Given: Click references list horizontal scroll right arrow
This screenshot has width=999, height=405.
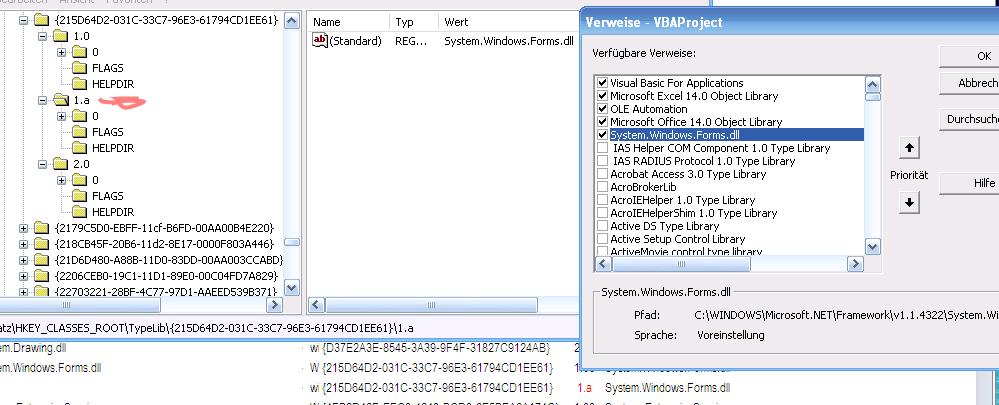Looking at the screenshot, I should [x=855, y=264].
